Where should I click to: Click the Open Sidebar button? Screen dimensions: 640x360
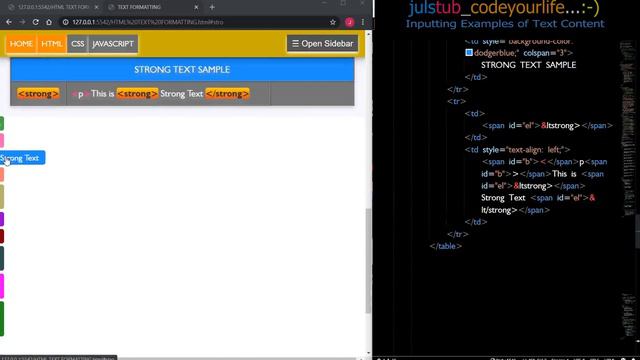[x=322, y=43]
